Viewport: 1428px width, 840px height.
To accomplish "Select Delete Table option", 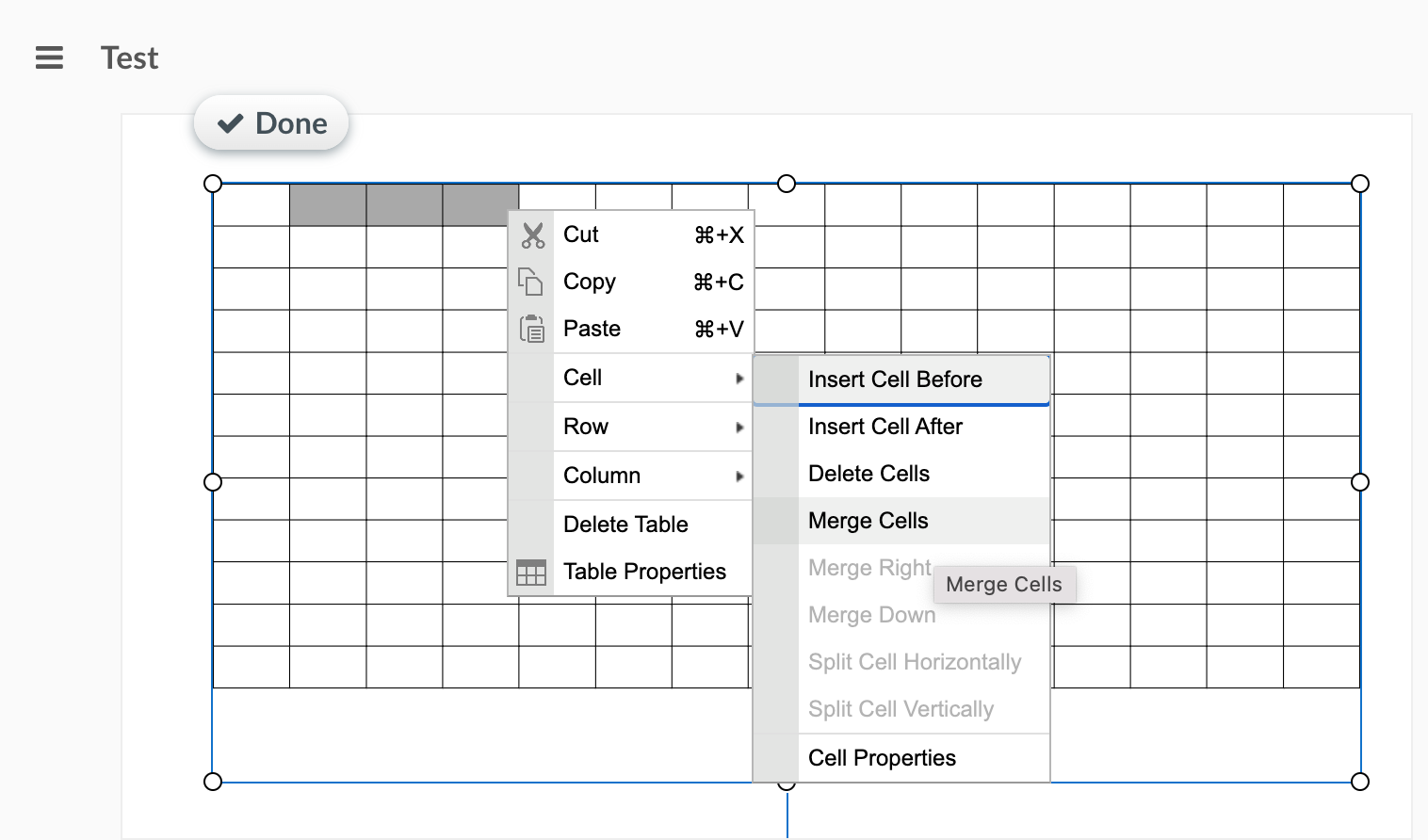I will click(x=630, y=525).
